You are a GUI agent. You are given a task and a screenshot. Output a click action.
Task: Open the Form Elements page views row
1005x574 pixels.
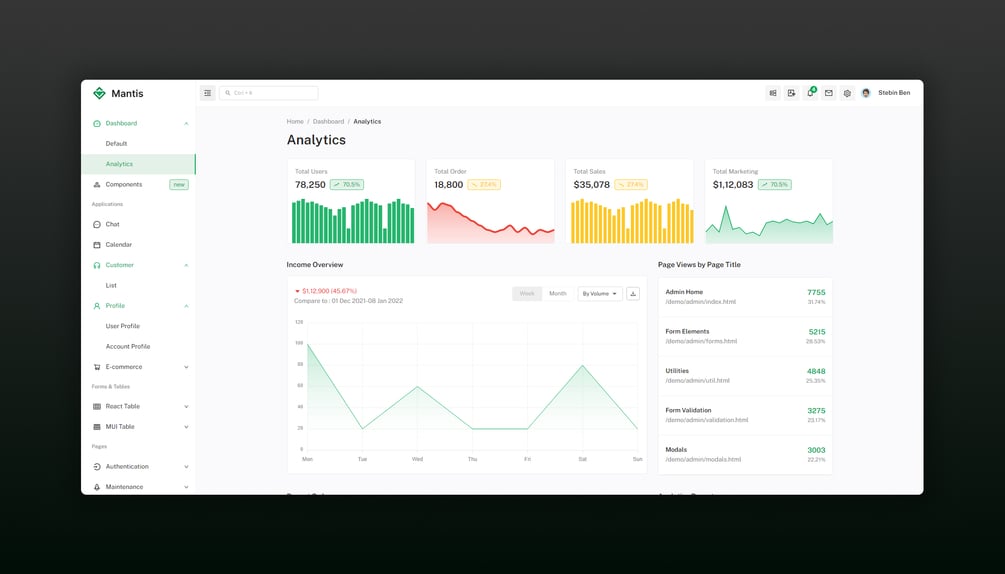click(x=745, y=336)
